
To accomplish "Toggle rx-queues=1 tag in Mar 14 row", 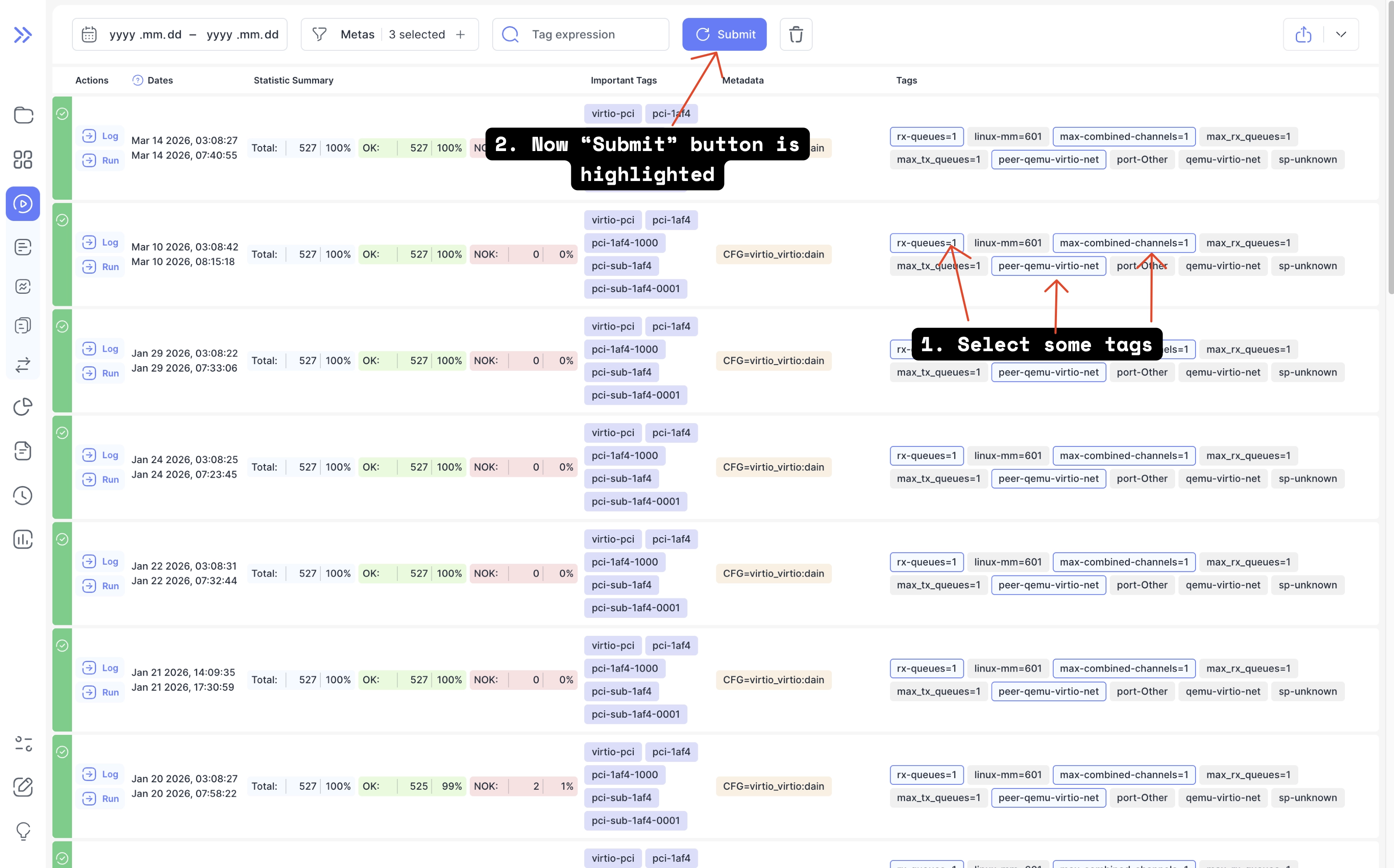I will (x=926, y=136).
